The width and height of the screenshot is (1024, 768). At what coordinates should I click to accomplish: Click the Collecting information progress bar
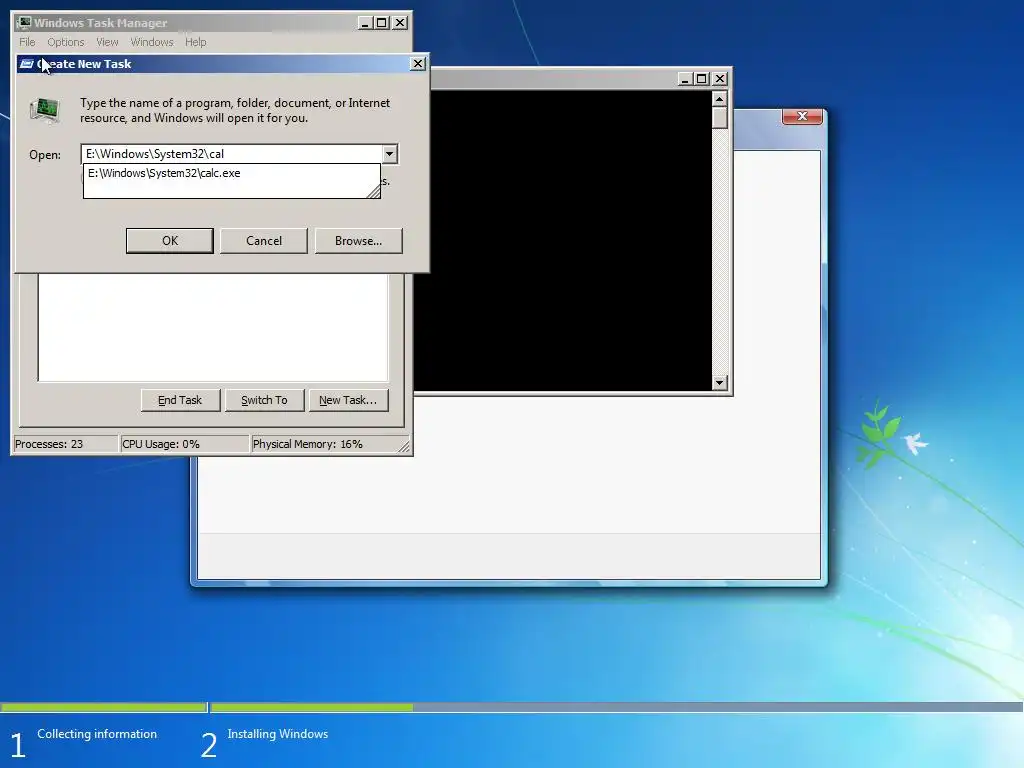click(103, 707)
